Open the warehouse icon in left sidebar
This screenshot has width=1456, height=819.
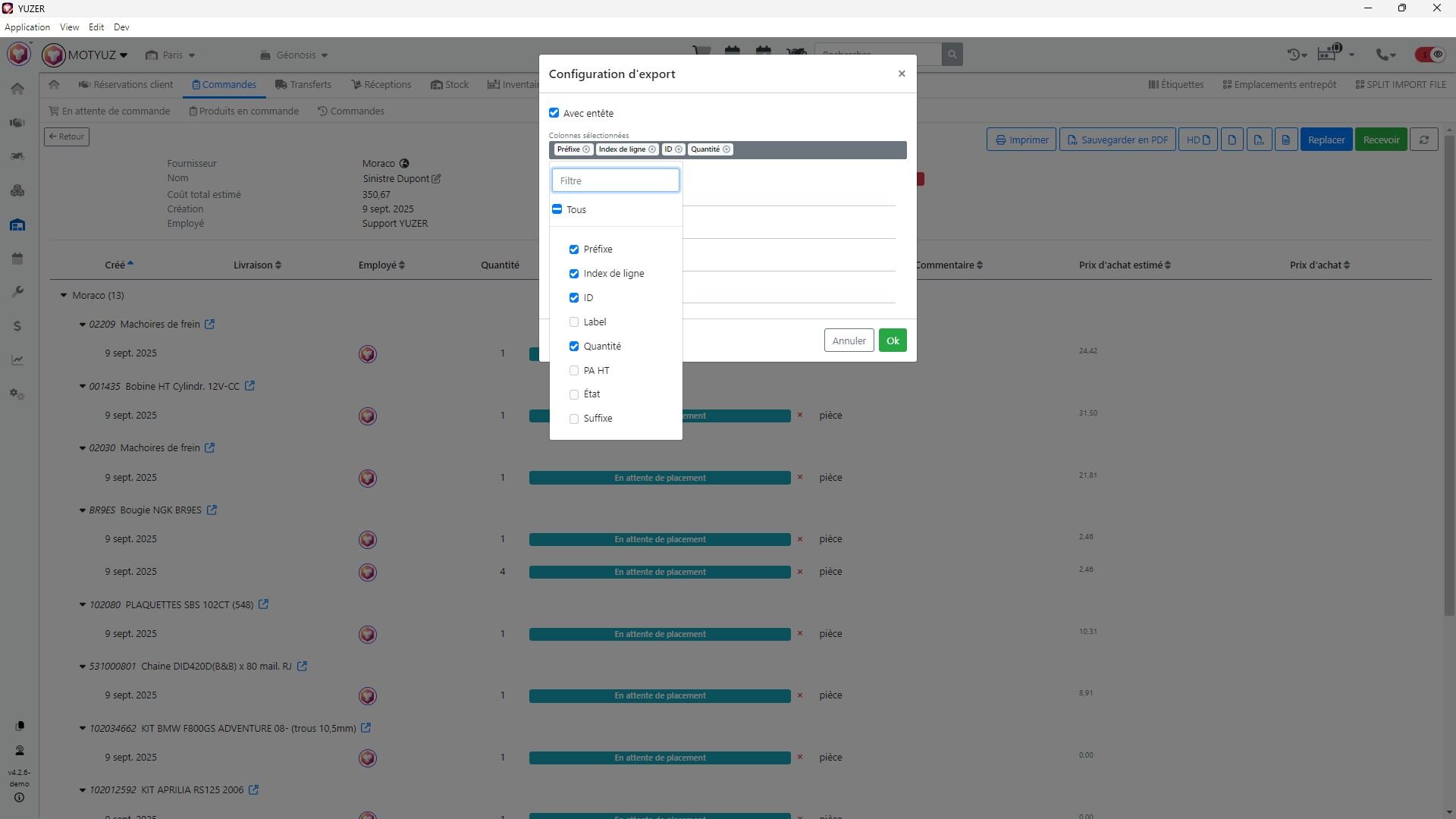pyautogui.click(x=17, y=225)
